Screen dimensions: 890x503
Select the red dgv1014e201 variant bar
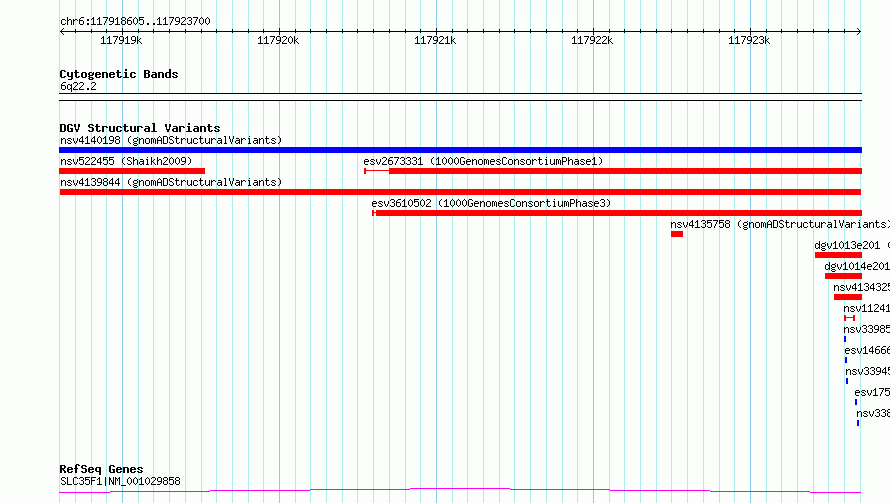pos(843,276)
